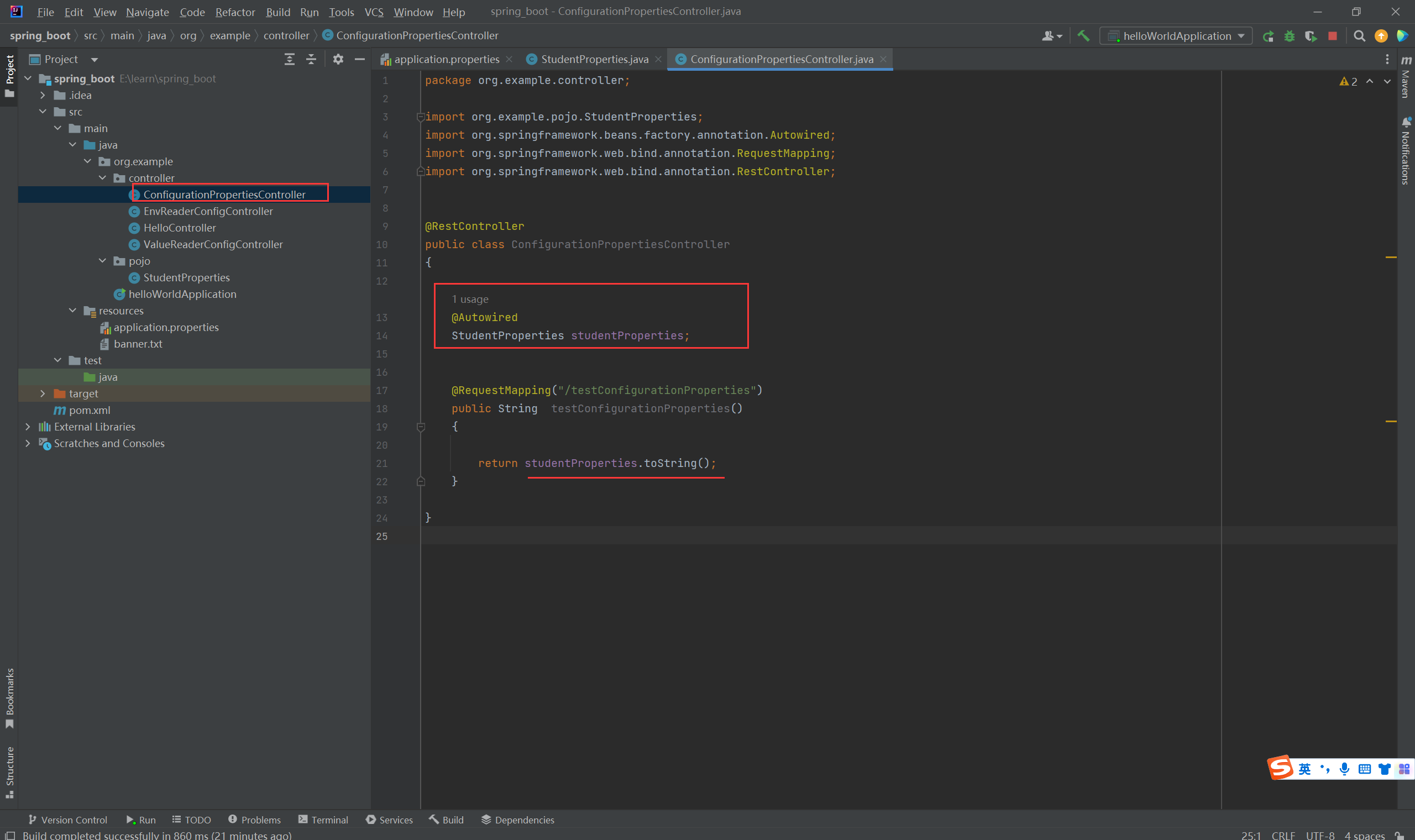Start debugging with the green bug icon
Image resolution: width=1415 pixels, height=840 pixels.
1290,36
